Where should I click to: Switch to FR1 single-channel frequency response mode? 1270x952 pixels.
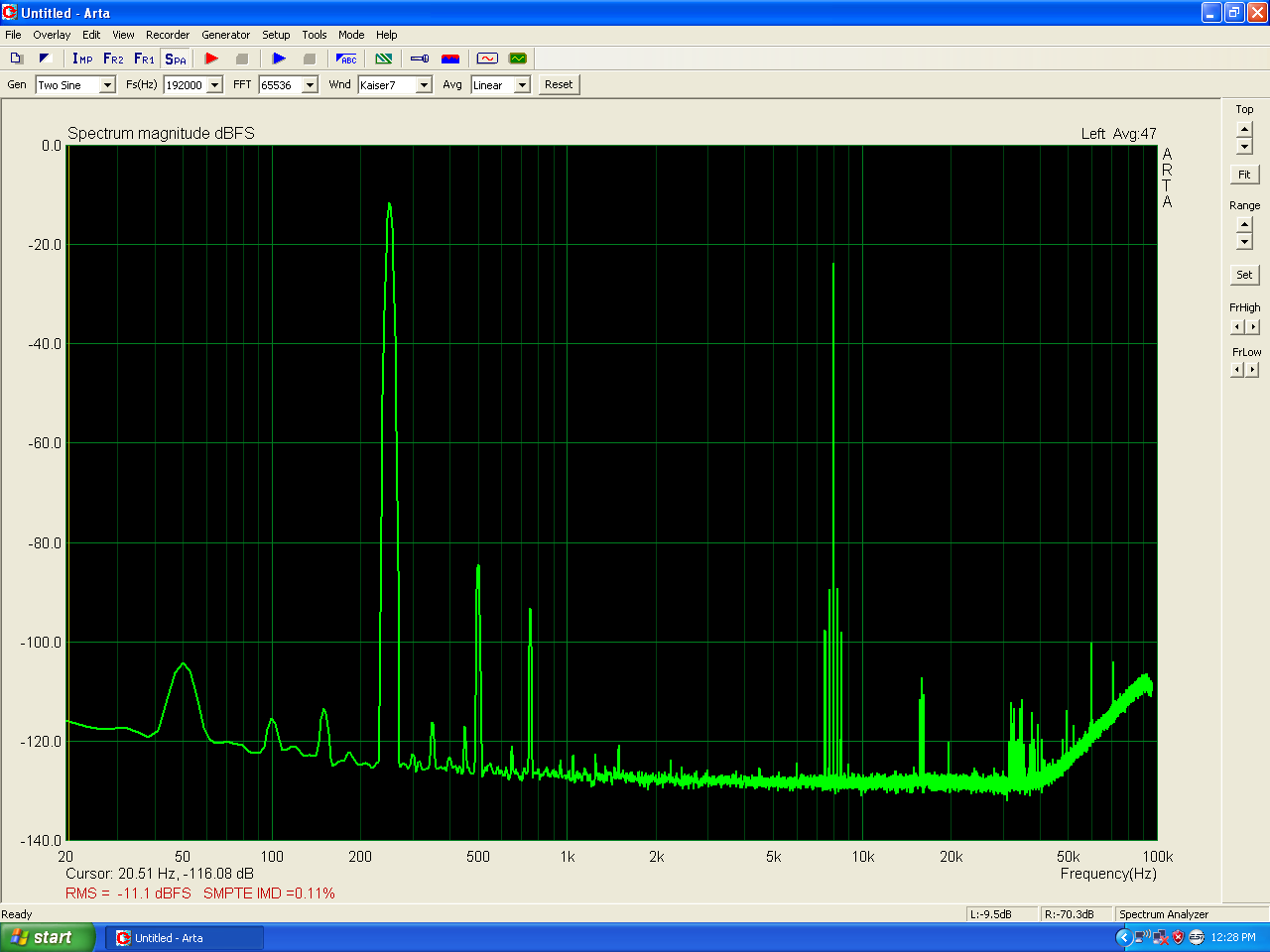click(144, 59)
